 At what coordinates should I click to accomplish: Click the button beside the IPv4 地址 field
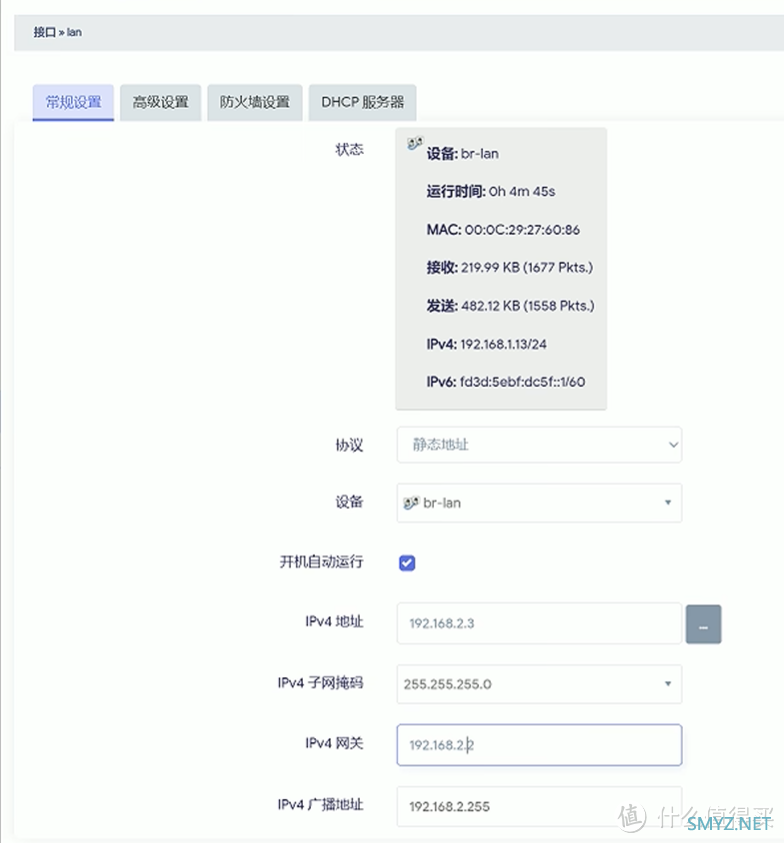(x=703, y=624)
